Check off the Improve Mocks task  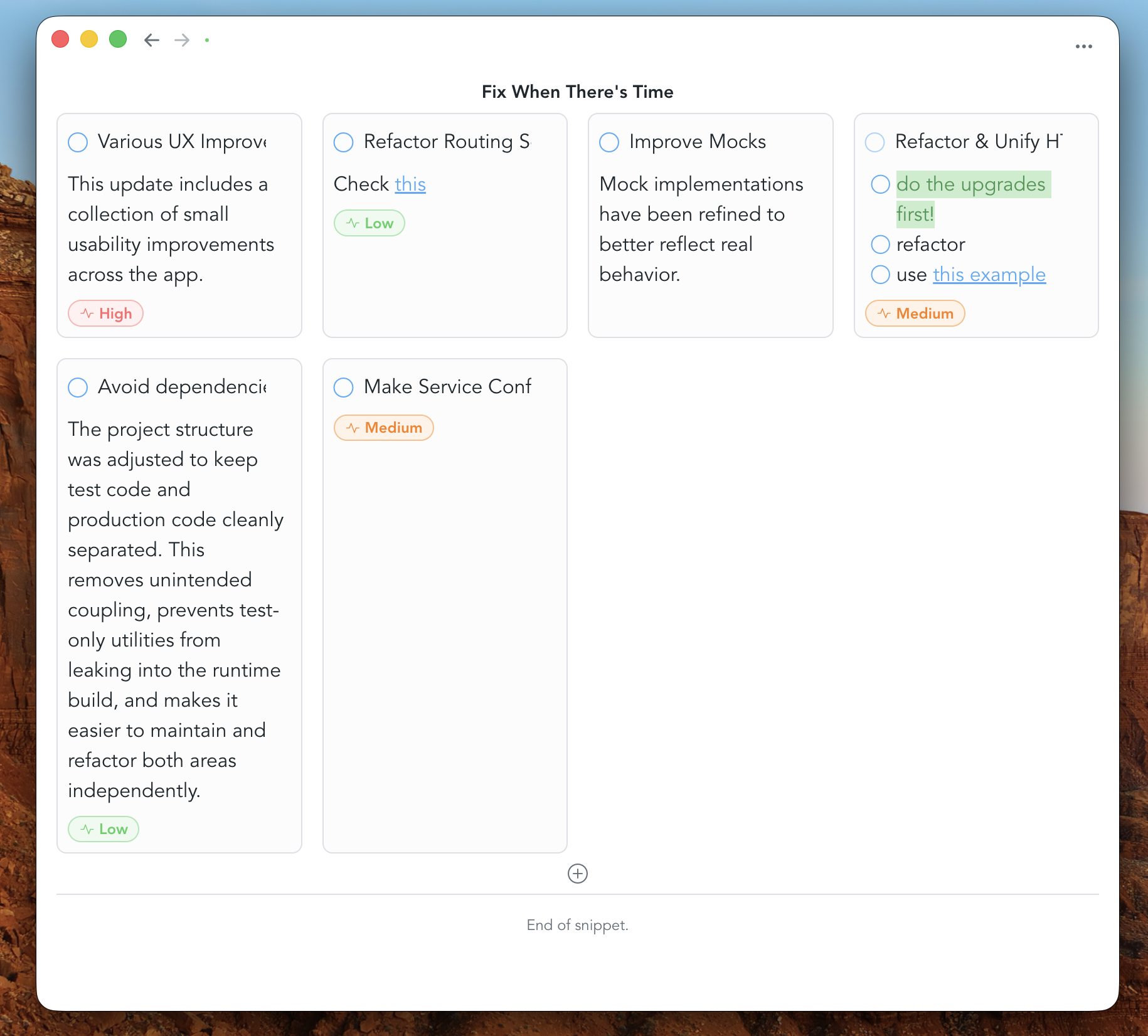pos(609,142)
